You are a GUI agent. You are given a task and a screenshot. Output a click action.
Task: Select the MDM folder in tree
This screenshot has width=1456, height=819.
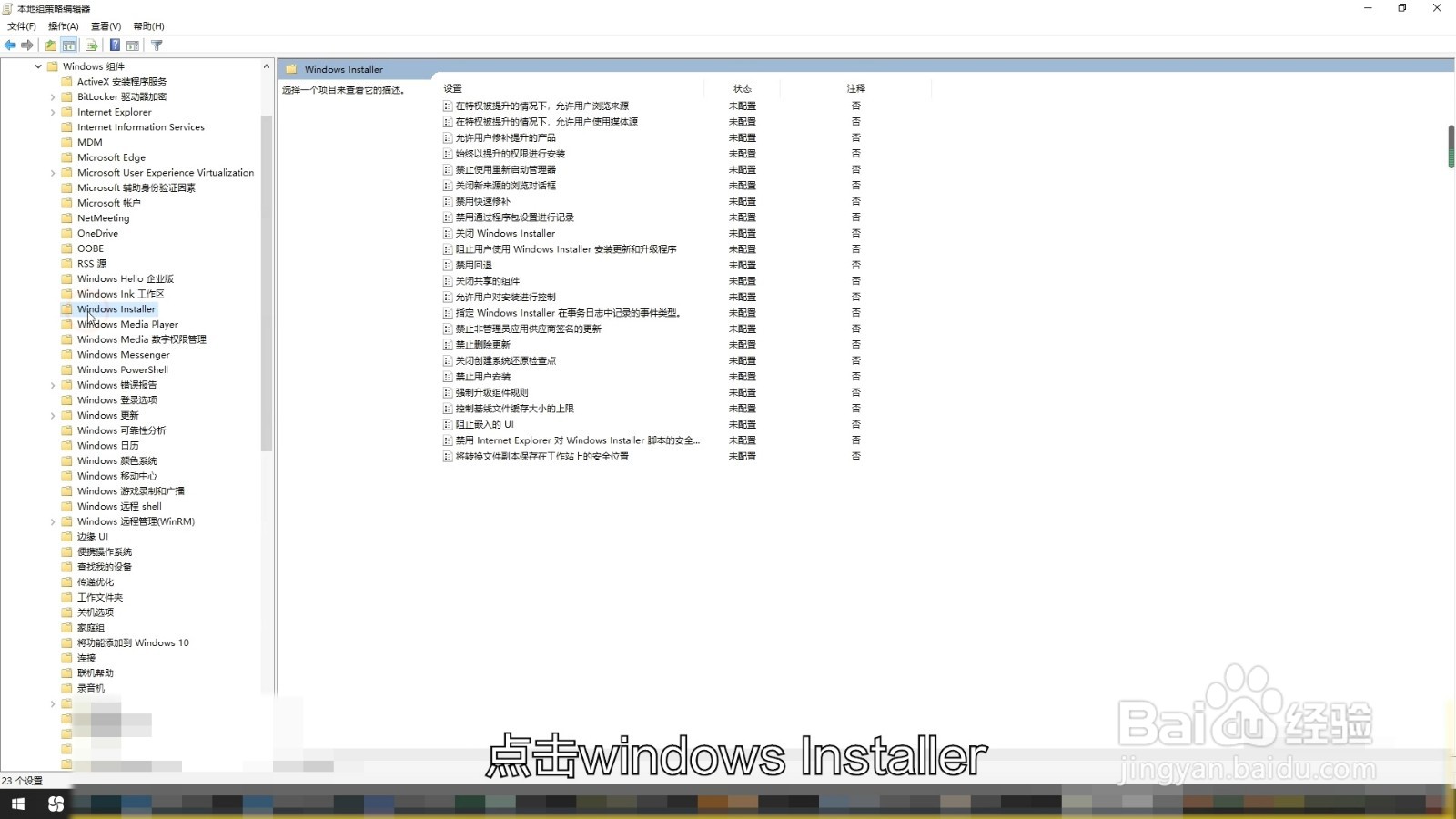(x=90, y=143)
